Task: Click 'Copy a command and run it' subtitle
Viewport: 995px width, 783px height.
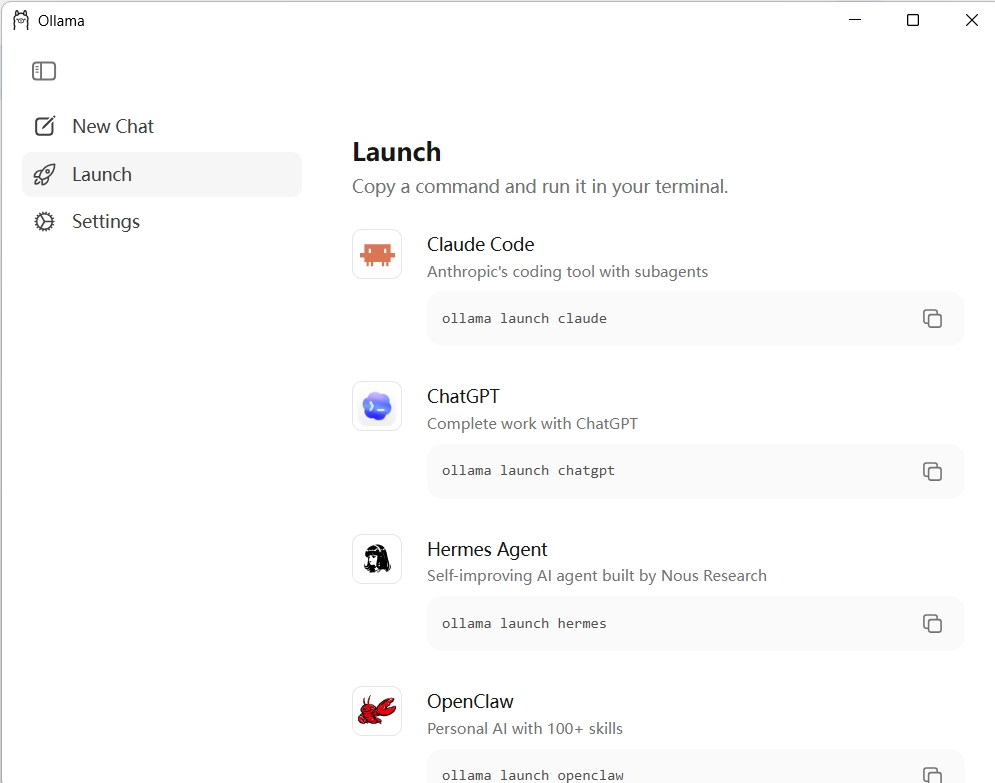Action: click(x=540, y=187)
